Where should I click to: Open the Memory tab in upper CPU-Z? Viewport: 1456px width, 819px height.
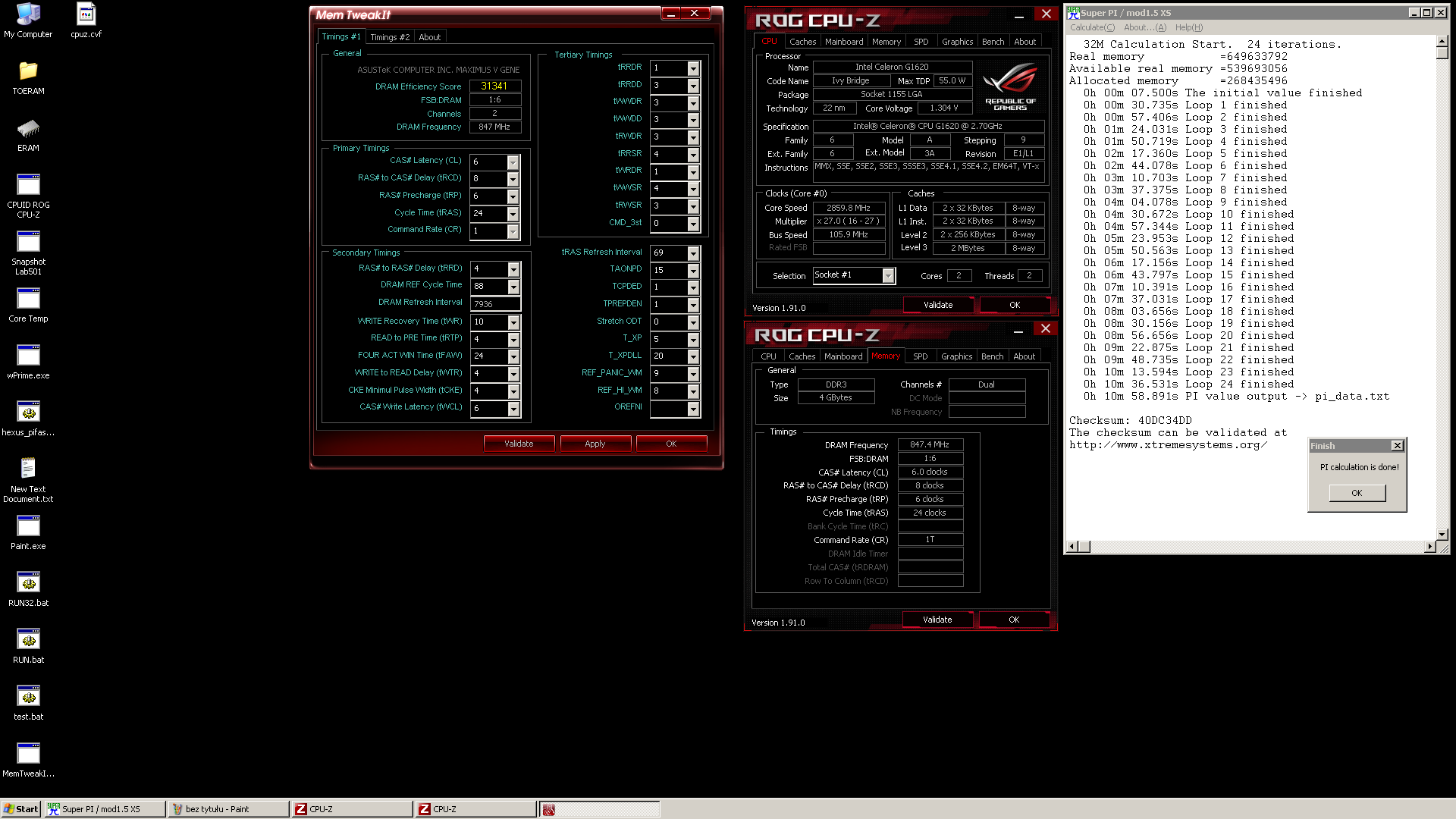click(x=886, y=42)
